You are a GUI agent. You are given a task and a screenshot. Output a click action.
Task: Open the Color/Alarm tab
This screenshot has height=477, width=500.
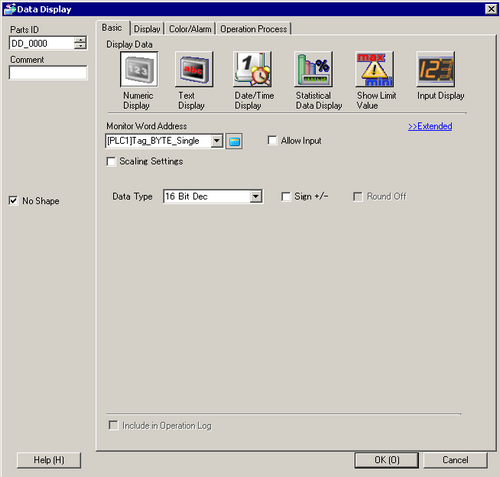point(190,29)
